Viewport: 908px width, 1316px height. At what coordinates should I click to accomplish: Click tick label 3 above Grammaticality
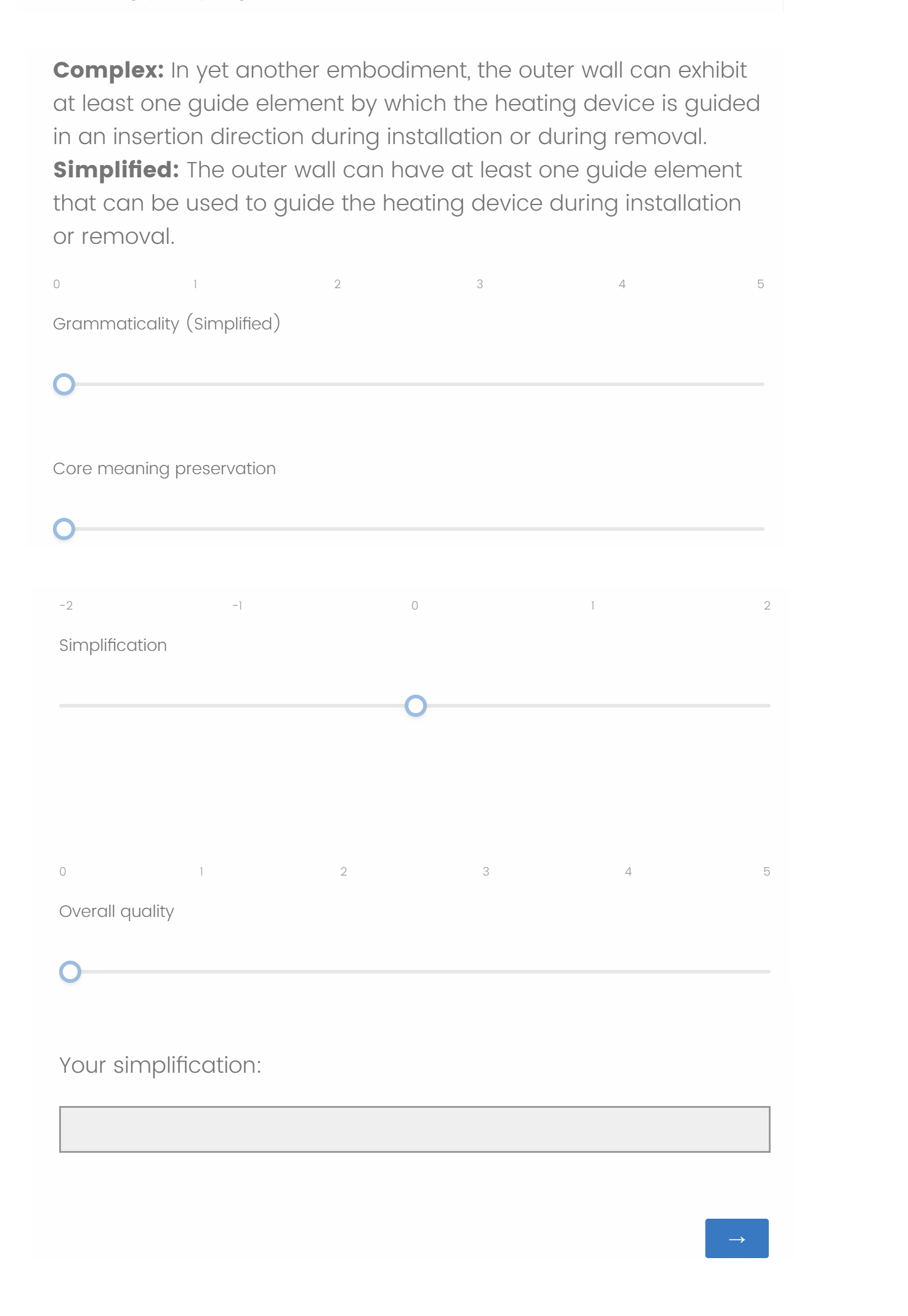(x=479, y=284)
